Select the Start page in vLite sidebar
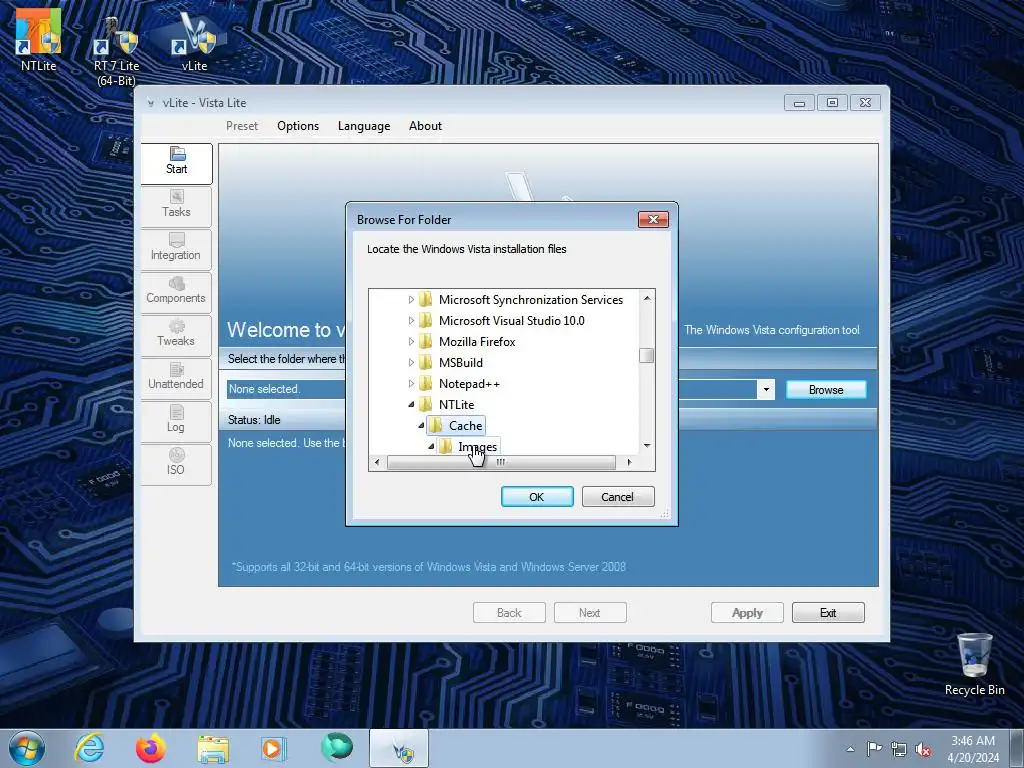 [176, 162]
